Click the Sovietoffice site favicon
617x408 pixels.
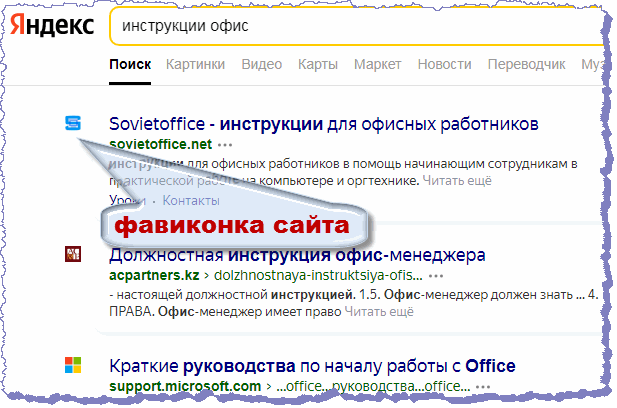pos(73,123)
